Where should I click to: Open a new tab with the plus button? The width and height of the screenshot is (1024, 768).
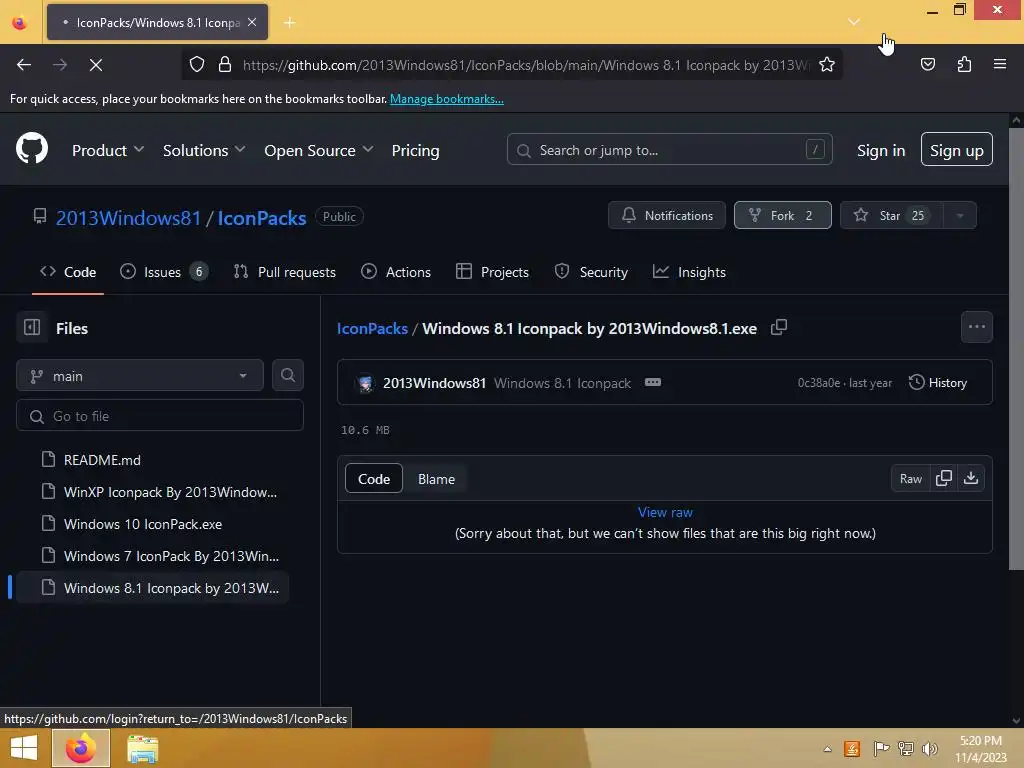point(289,23)
